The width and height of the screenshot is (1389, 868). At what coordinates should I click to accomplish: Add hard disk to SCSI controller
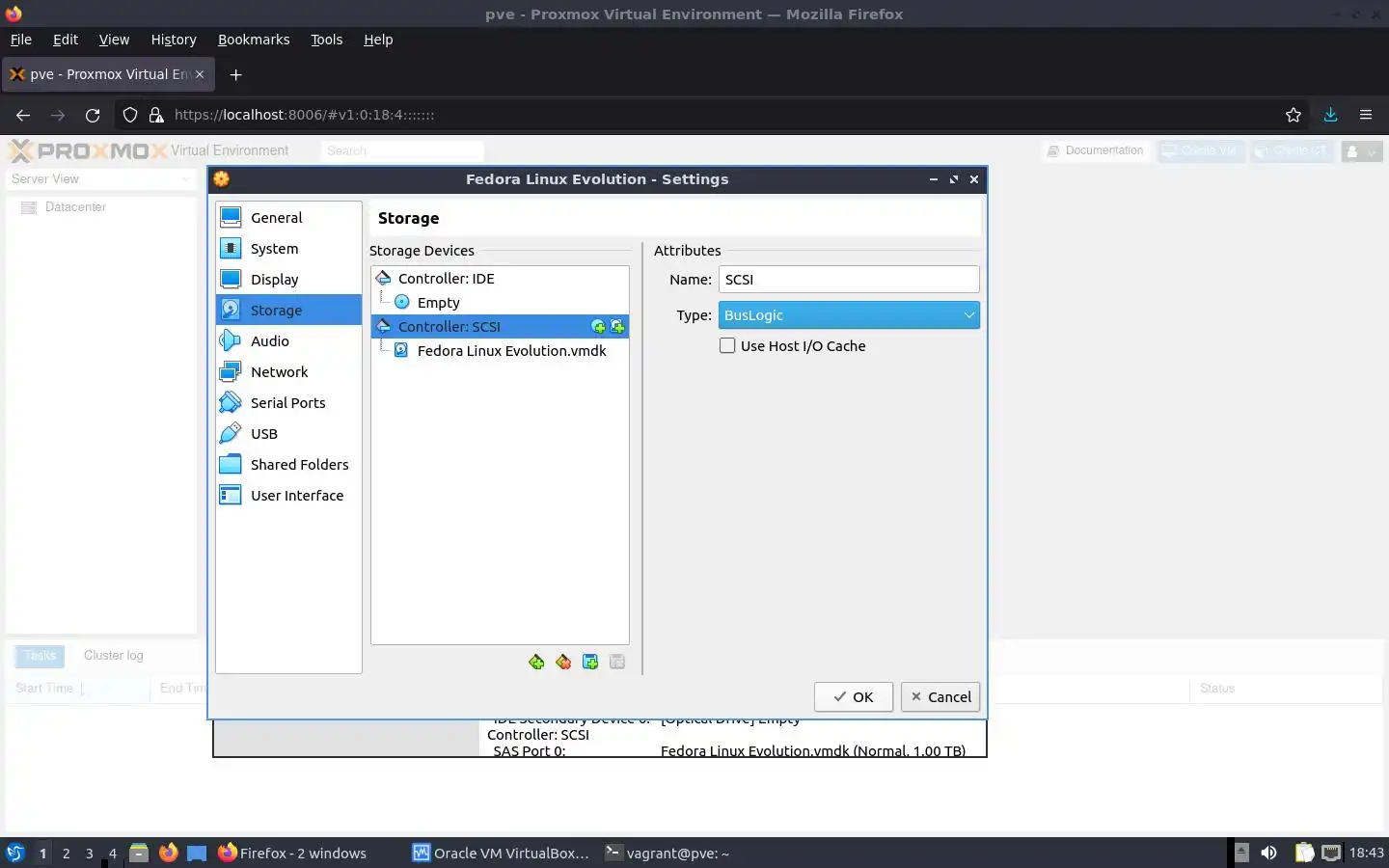[617, 327]
